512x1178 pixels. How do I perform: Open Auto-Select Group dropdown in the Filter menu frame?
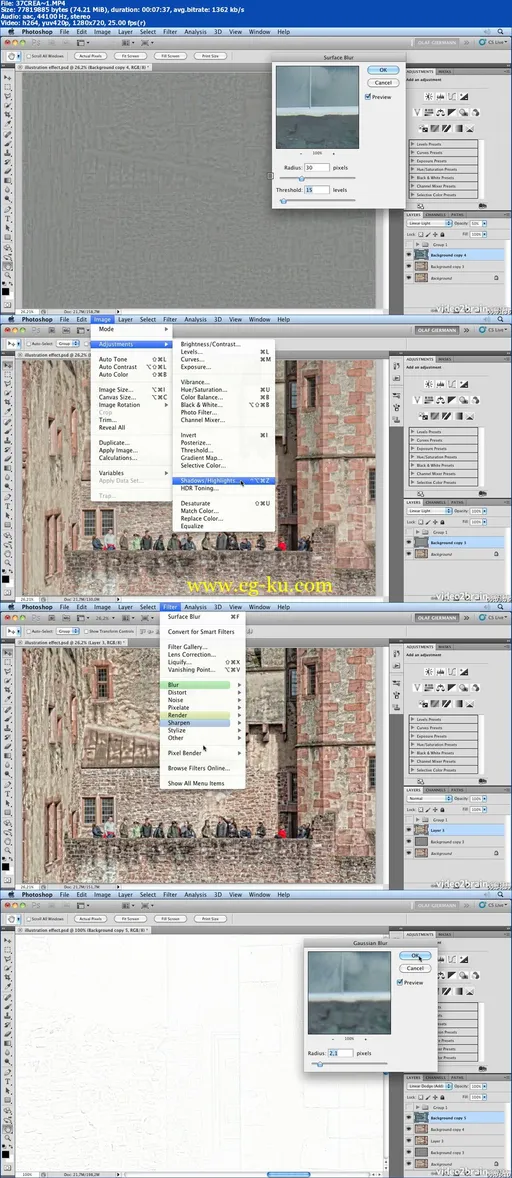[x=68, y=631]
